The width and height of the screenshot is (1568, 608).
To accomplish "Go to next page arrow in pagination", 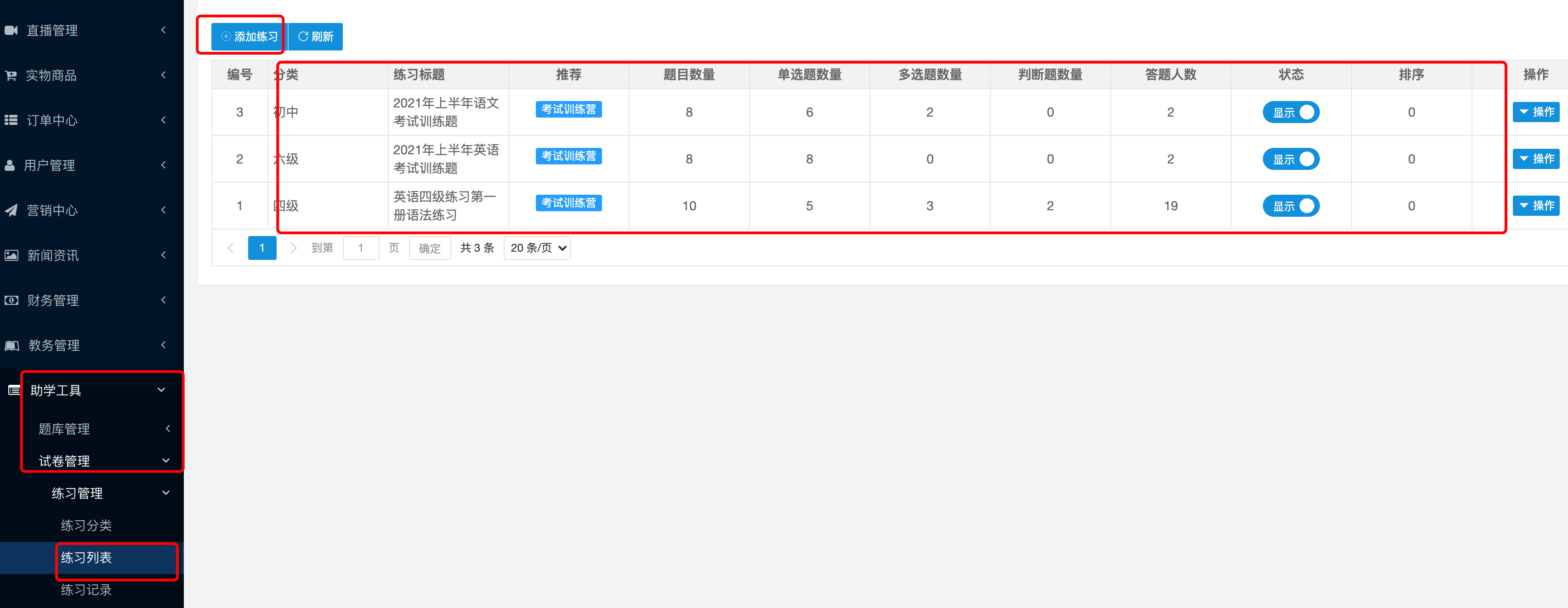I will [293, 248].
